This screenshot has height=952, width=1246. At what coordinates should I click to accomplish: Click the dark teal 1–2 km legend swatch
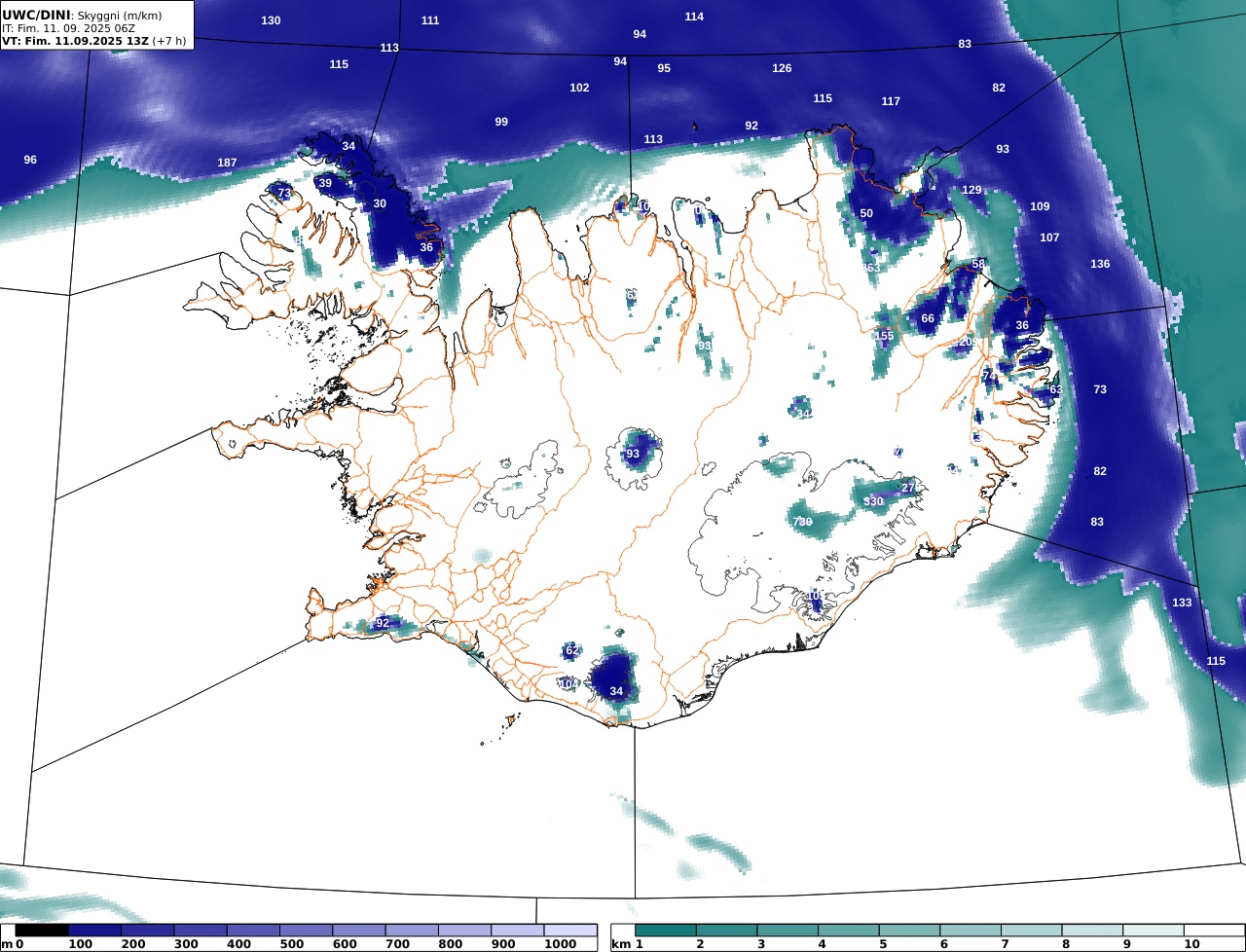[x=666, y=931]
